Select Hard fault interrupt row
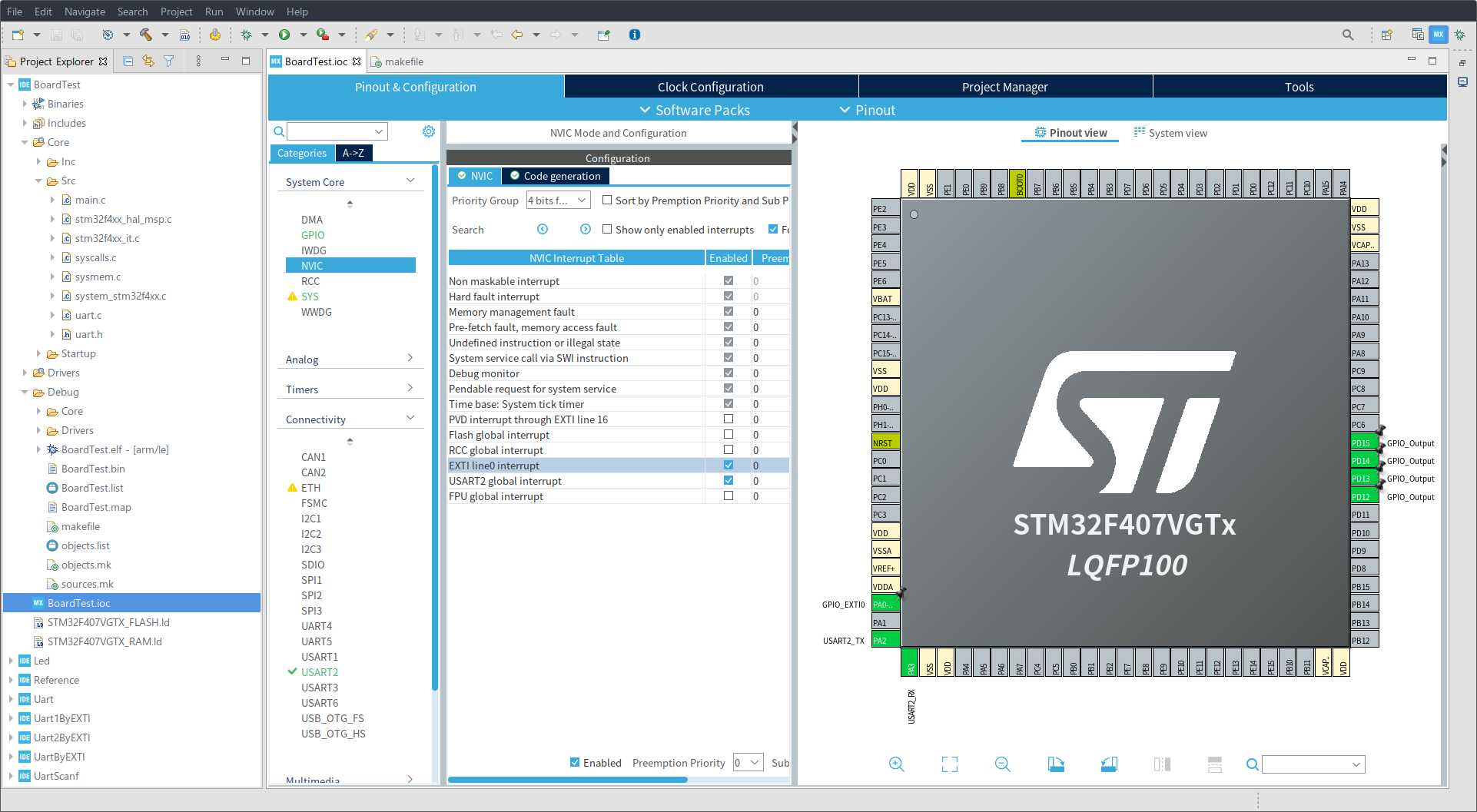 pos(619,297)
